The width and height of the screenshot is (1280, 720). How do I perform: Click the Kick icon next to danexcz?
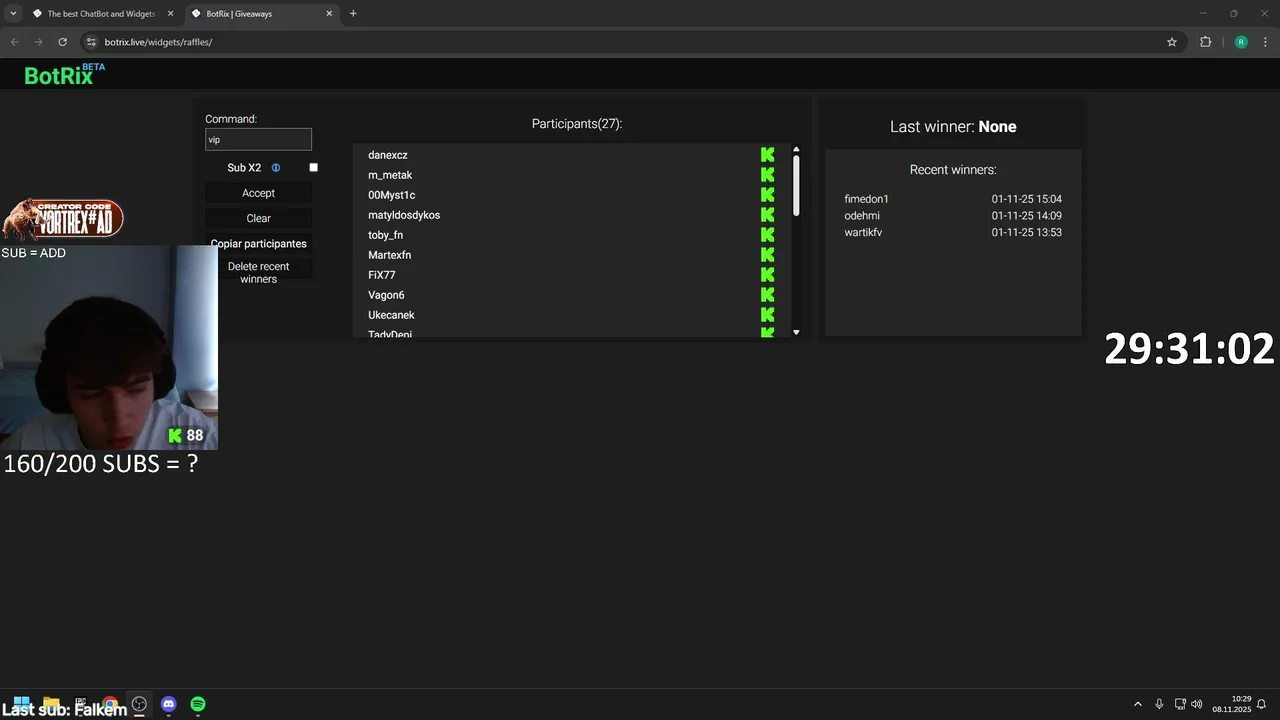point(767,155)
